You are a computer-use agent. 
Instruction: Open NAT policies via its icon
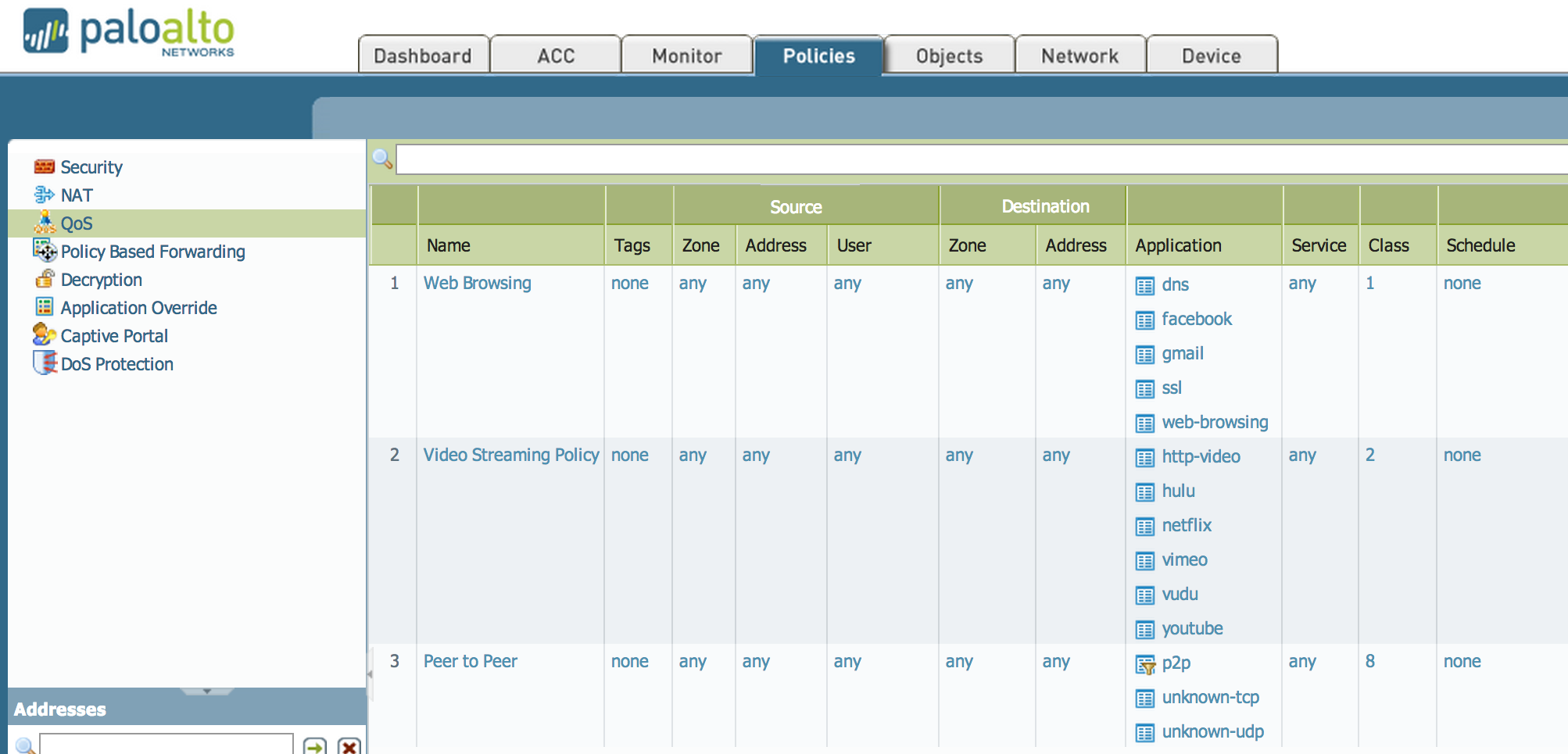pyautogui.click(x=43, y=195)
